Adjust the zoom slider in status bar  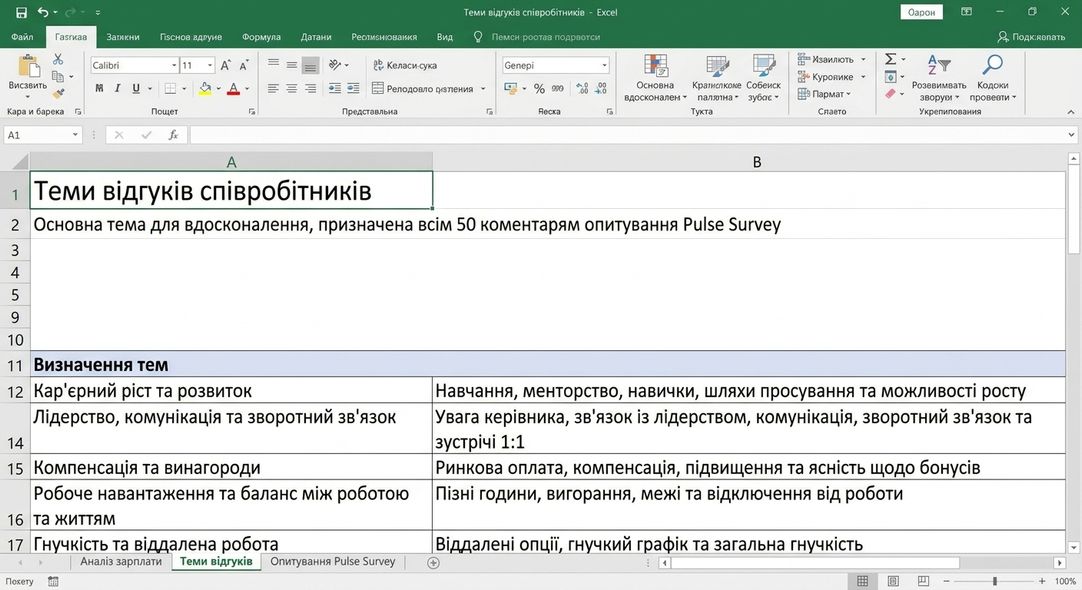[994, 581]
